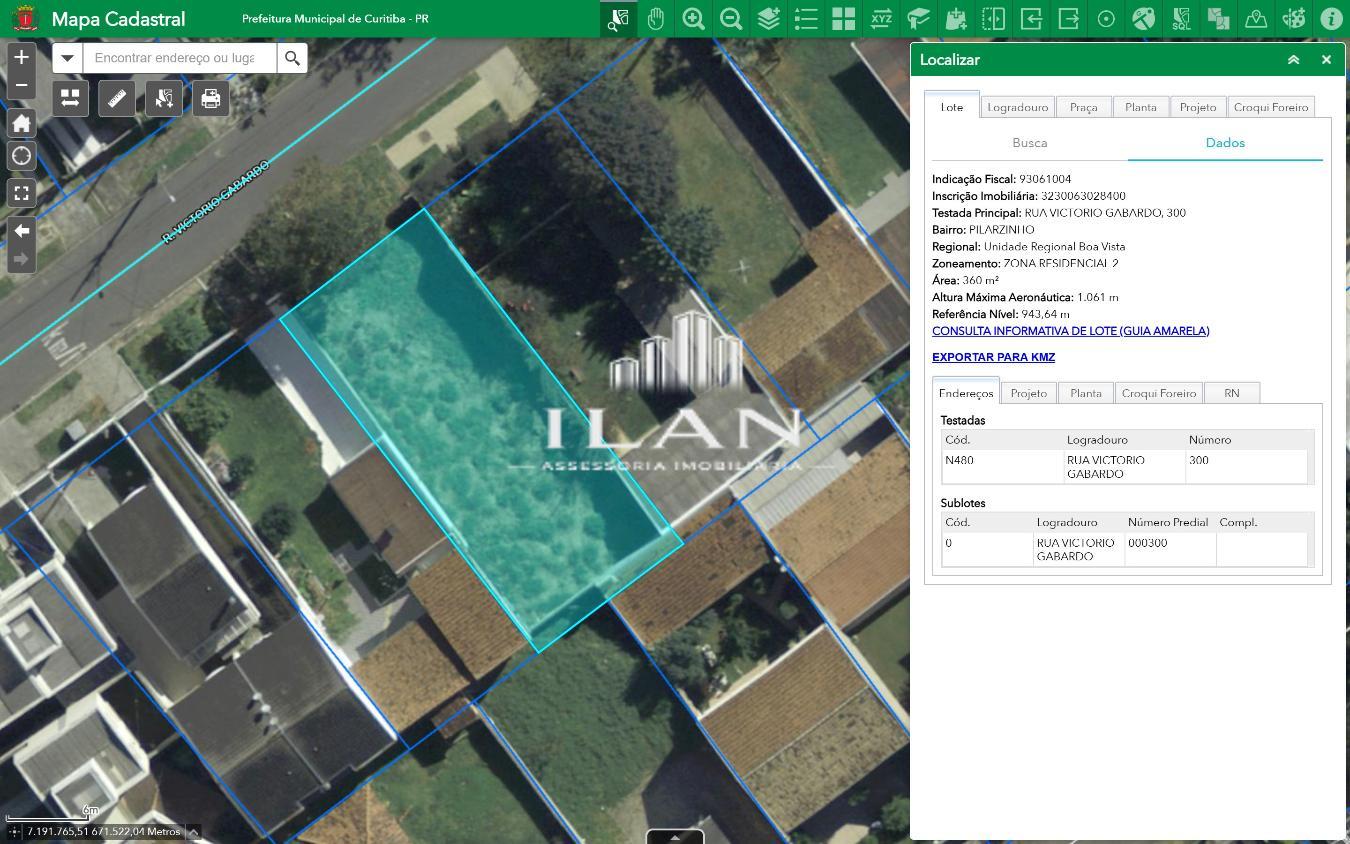
Task: Open the legend list tool
Action: (x=806, y=18)
